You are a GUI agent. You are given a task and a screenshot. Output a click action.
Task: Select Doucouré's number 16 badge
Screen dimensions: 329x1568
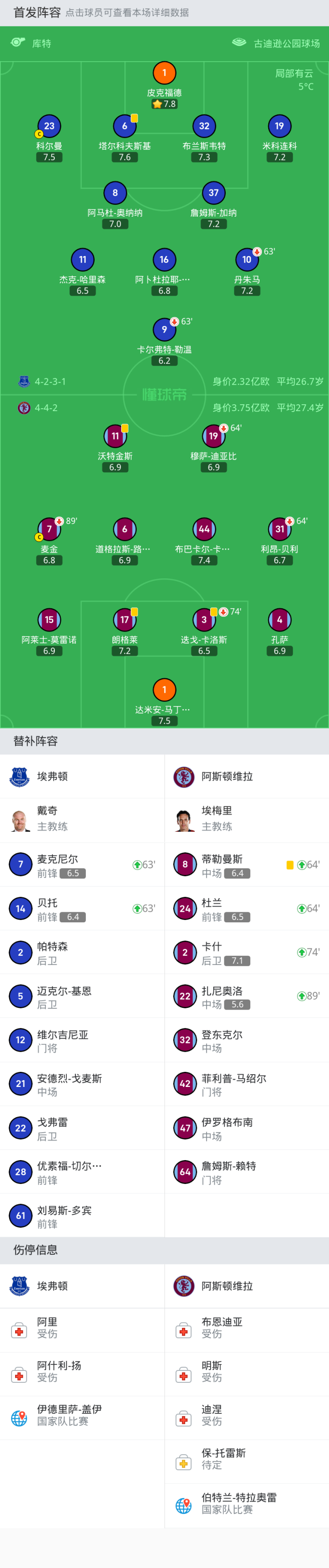pyautogui.click(x=164, y=260)
